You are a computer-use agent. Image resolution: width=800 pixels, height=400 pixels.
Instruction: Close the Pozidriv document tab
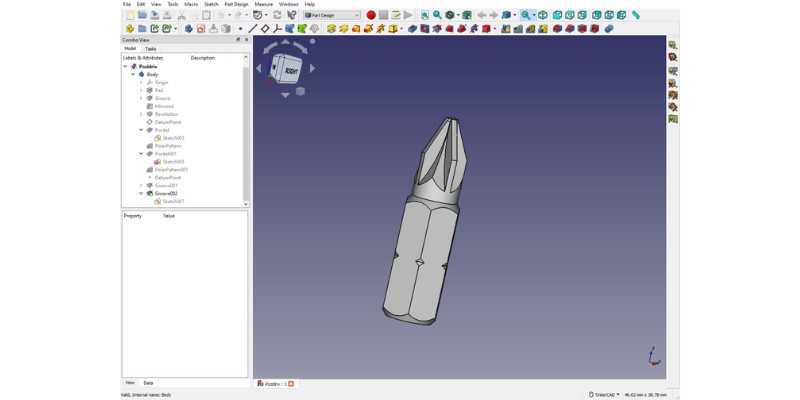(x=291, y=384)
